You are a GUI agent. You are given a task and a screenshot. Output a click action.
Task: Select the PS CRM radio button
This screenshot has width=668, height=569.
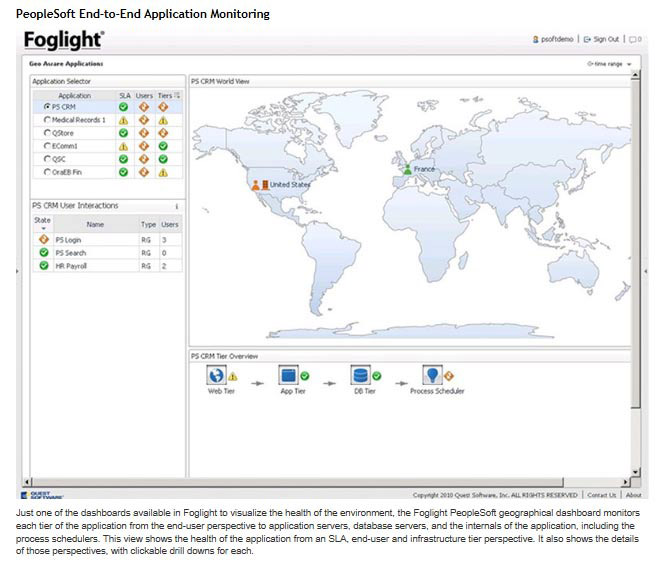(47, 106)
